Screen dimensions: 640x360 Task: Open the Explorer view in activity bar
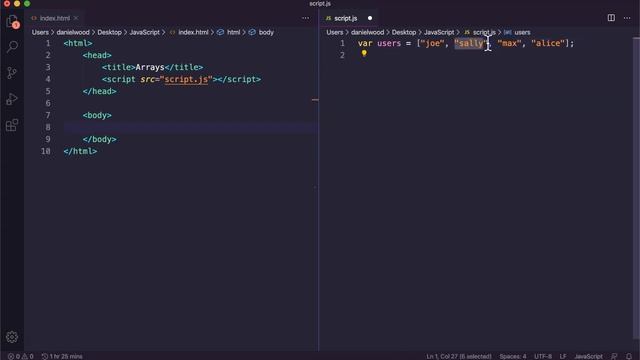(12, 21)
